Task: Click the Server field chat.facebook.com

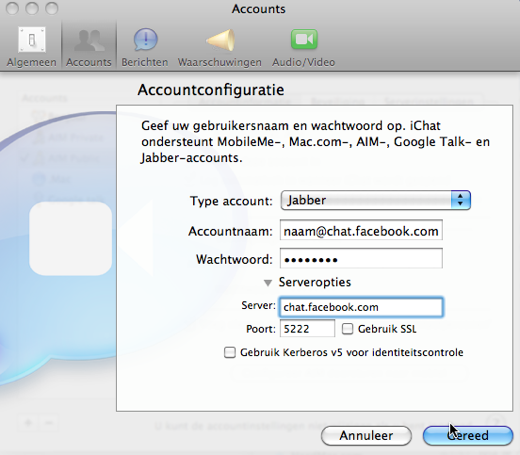Action: point(361,307)
